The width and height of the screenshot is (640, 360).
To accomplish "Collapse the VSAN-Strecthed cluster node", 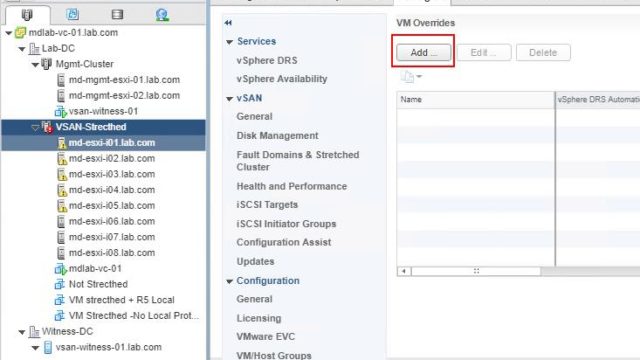I will [35, 128].
